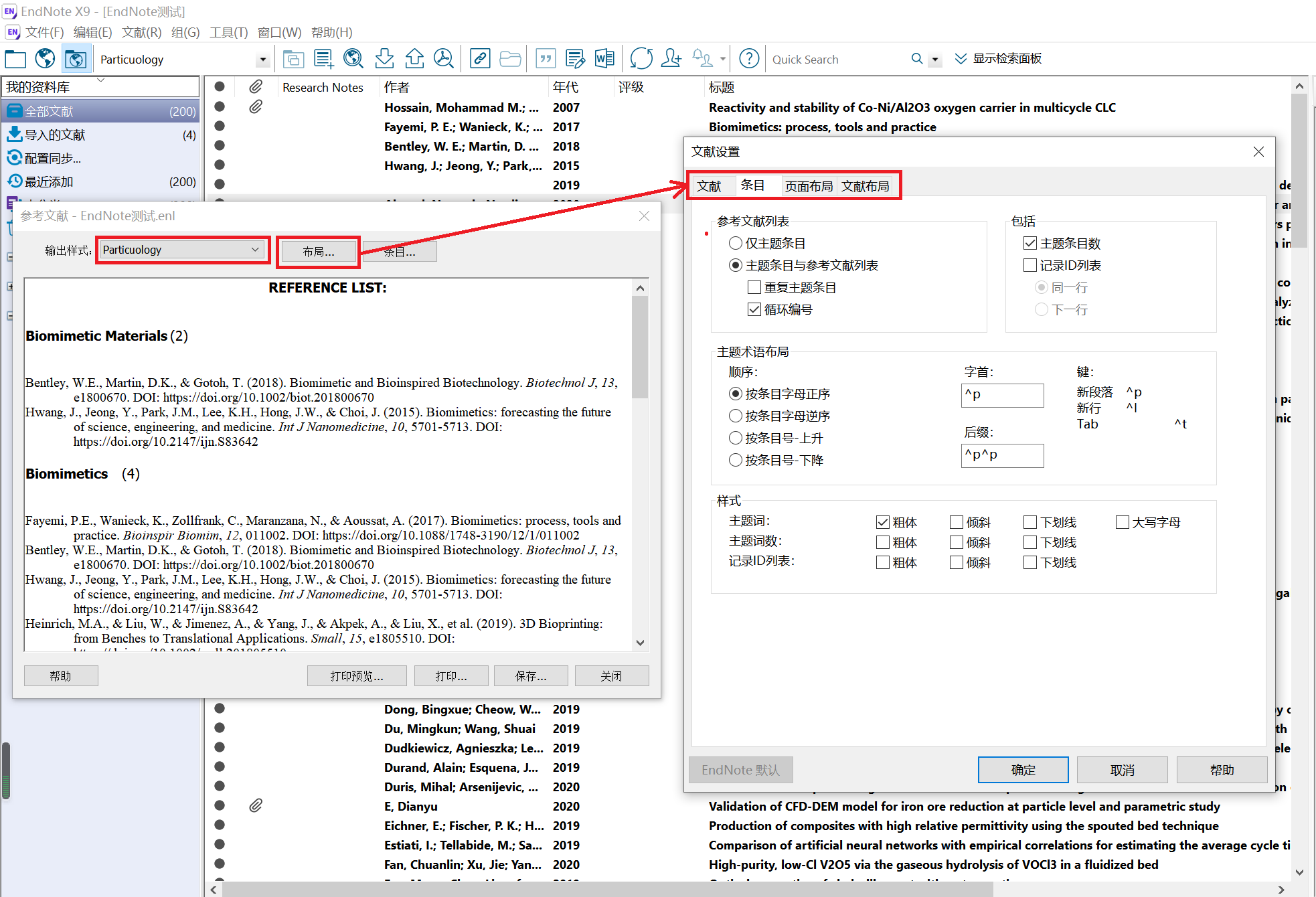Click the Sync Library circular-arrows icon

click(x=641, y=59)
